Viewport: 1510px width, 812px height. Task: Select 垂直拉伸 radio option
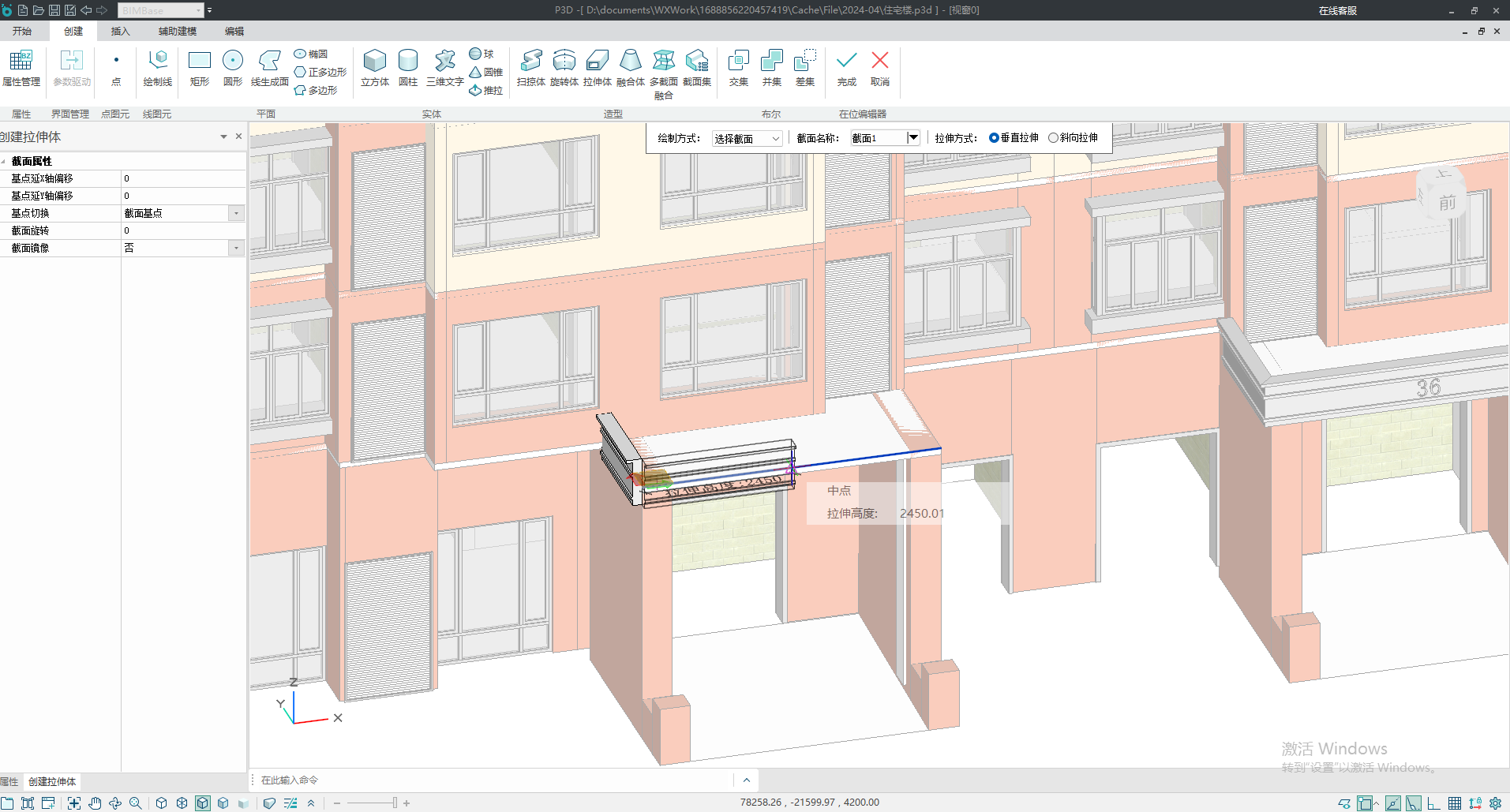994,138
